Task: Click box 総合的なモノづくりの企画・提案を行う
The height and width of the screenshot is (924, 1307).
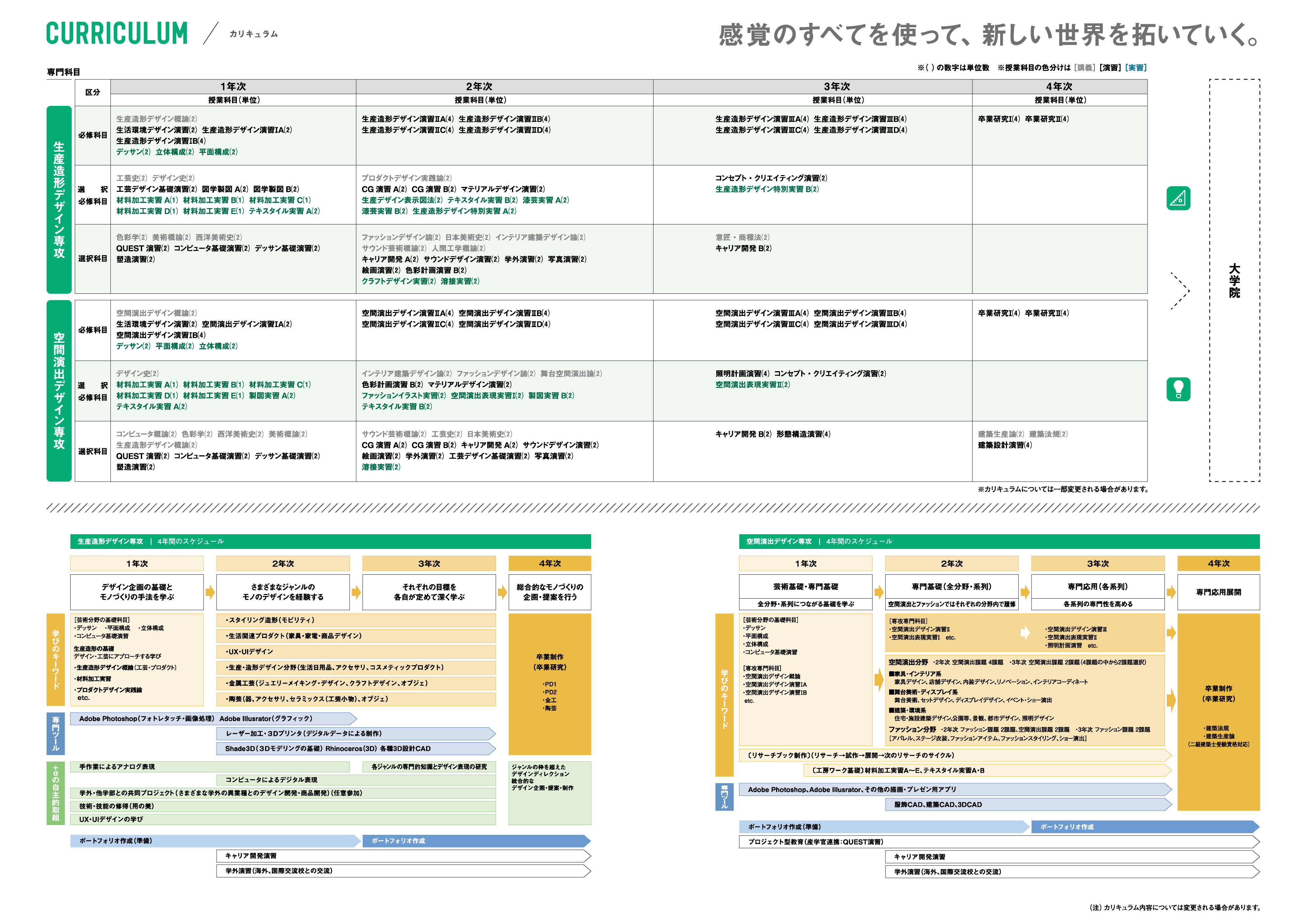Action: pos(550,592)
